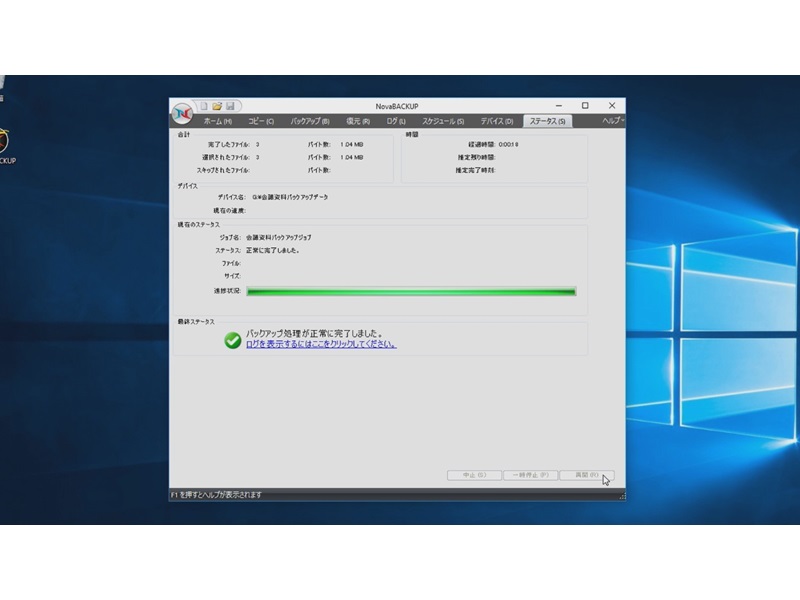Switch to the コピー (Copy) tab
Viewport: 800px width, 600px height.
click(261, 121)
